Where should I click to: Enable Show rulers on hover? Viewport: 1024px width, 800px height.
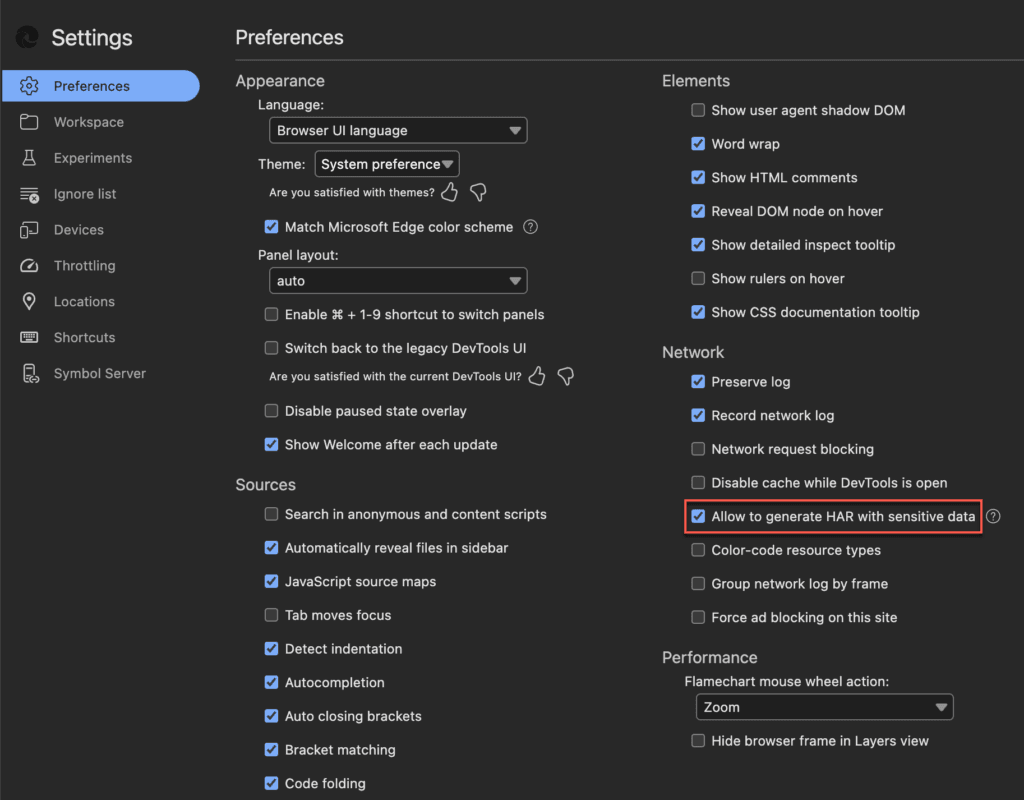click(x=697, y=278)
